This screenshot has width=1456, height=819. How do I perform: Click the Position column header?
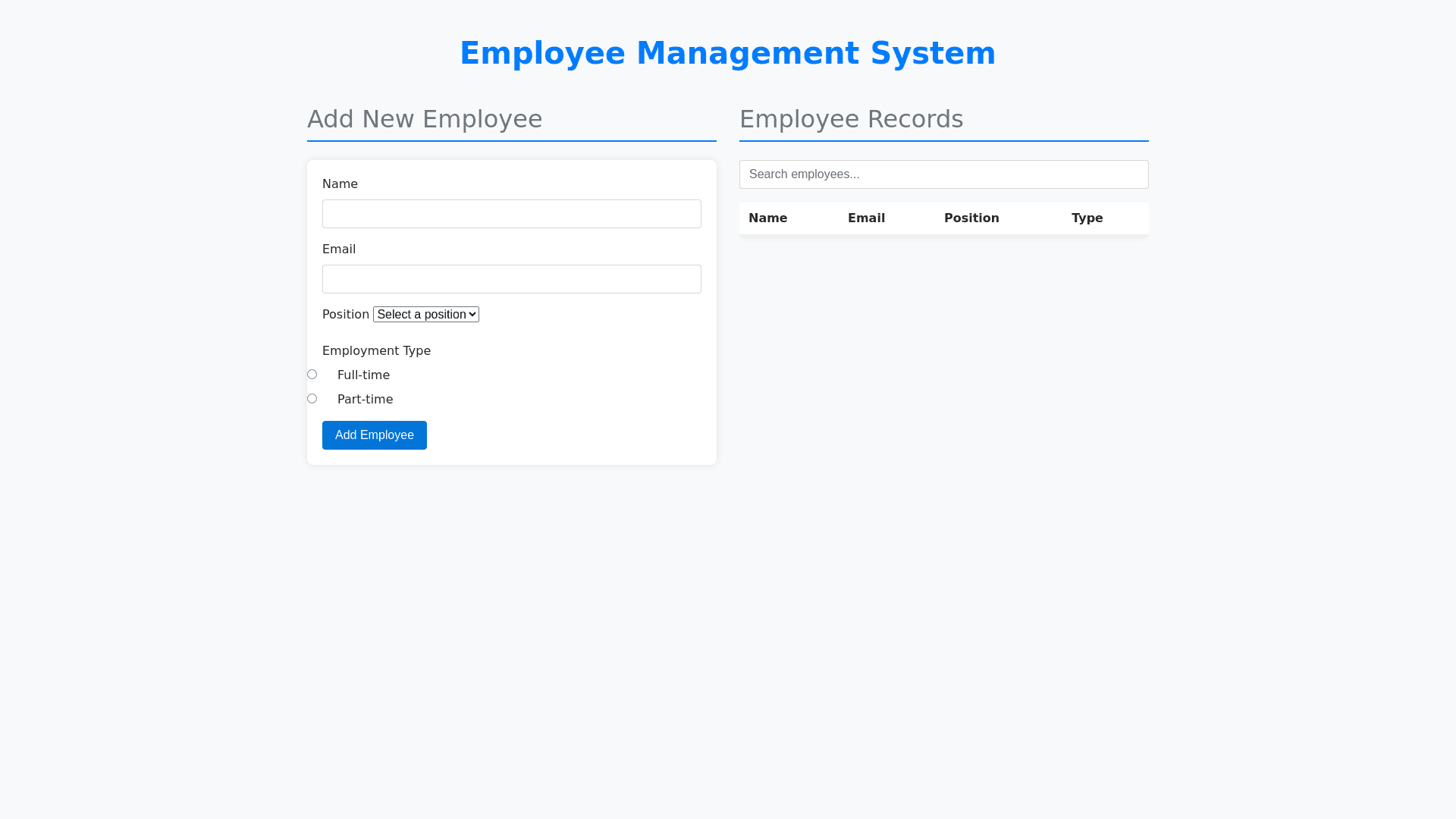(971, 218)
